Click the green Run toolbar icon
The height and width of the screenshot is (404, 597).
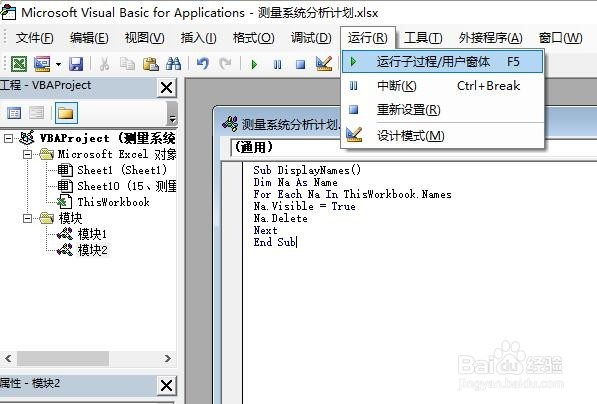click(x=254, y=64)
